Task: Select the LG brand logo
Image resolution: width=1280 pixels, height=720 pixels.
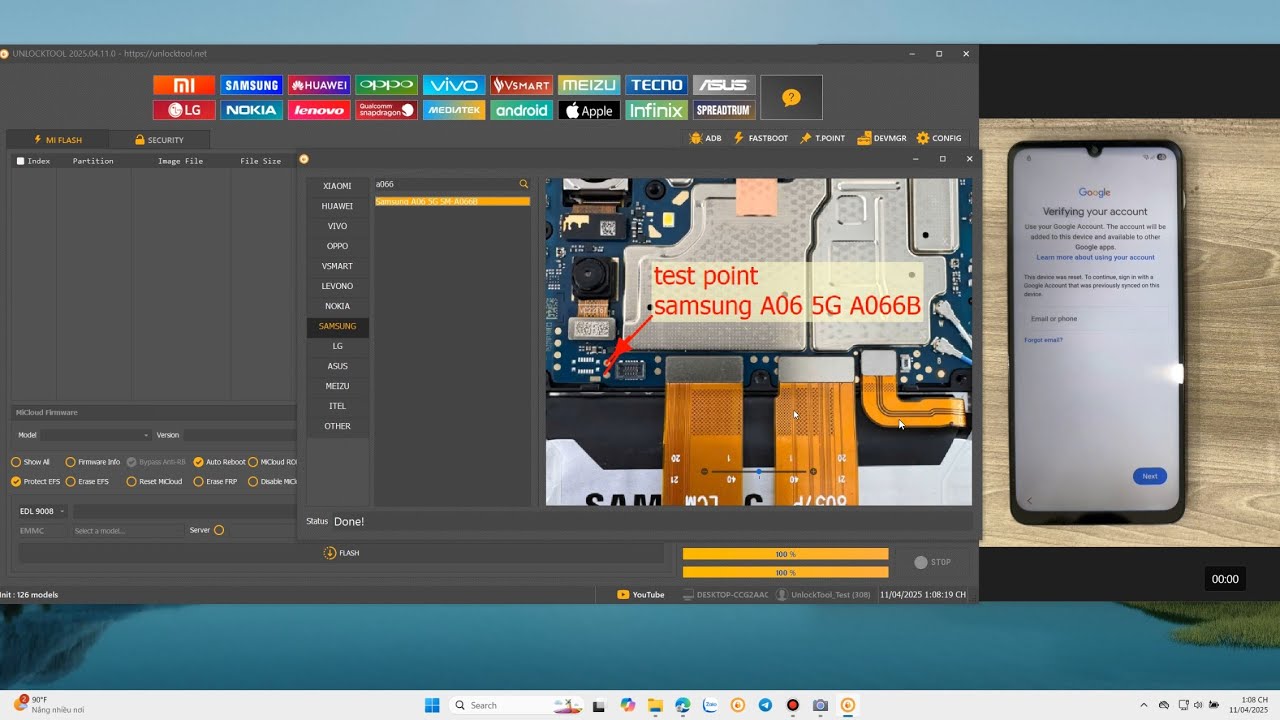Action: coord(184,110)
